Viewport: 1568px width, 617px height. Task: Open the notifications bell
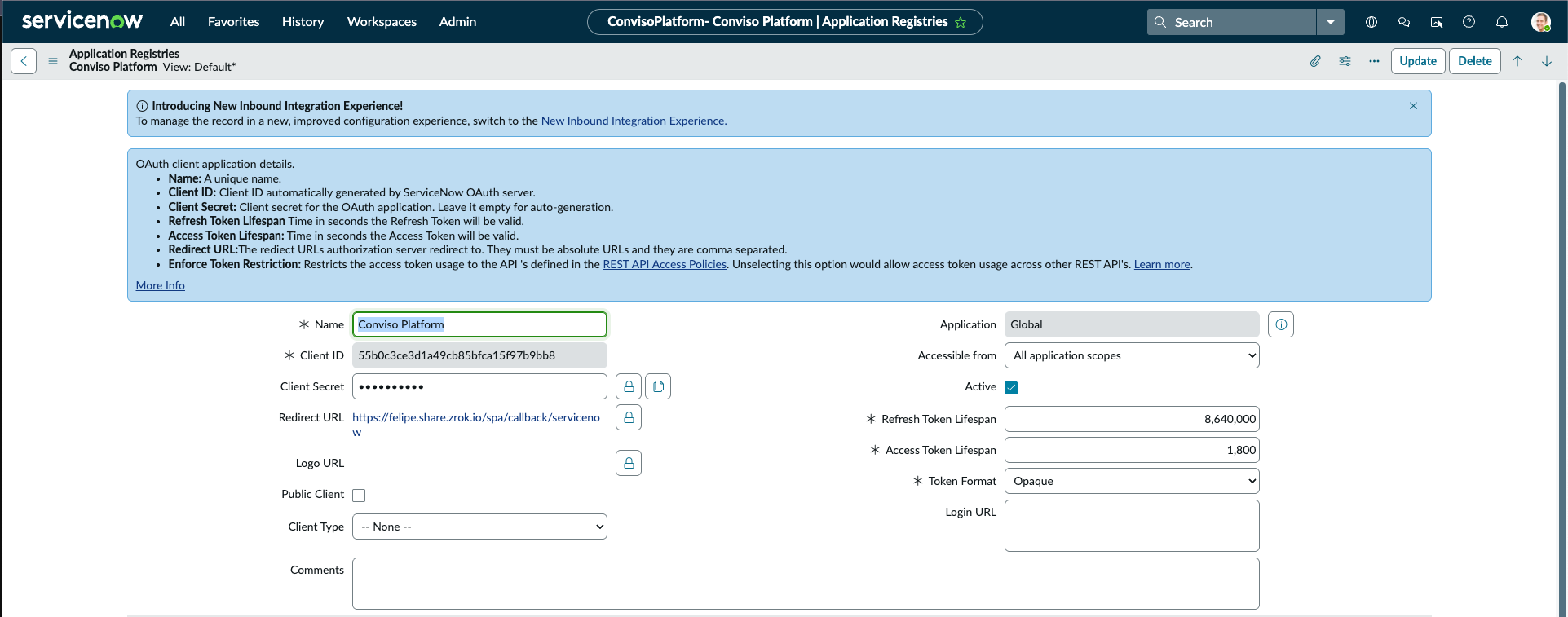pyautogui.click(x=1502, y=22)
